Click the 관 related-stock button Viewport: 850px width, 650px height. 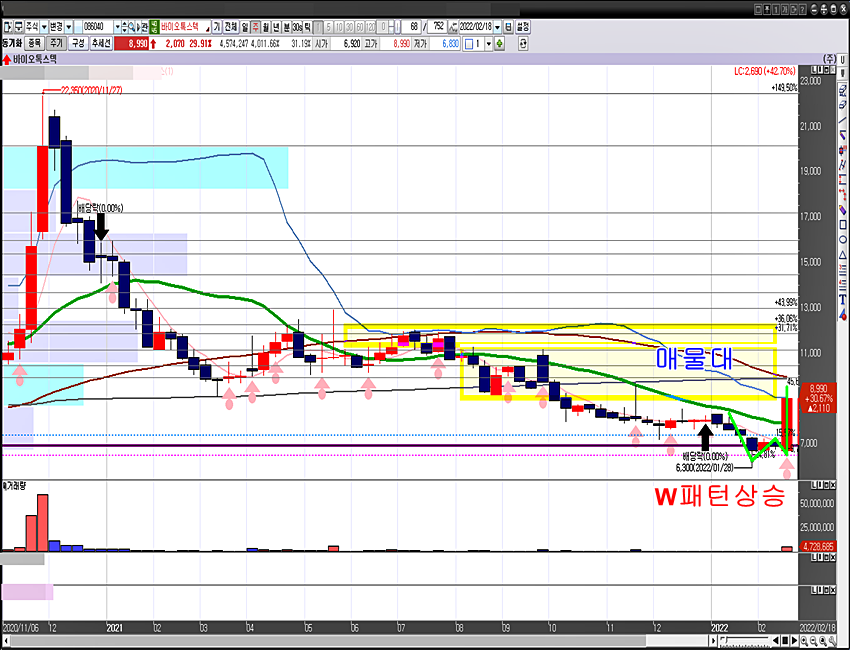[145, 27]
